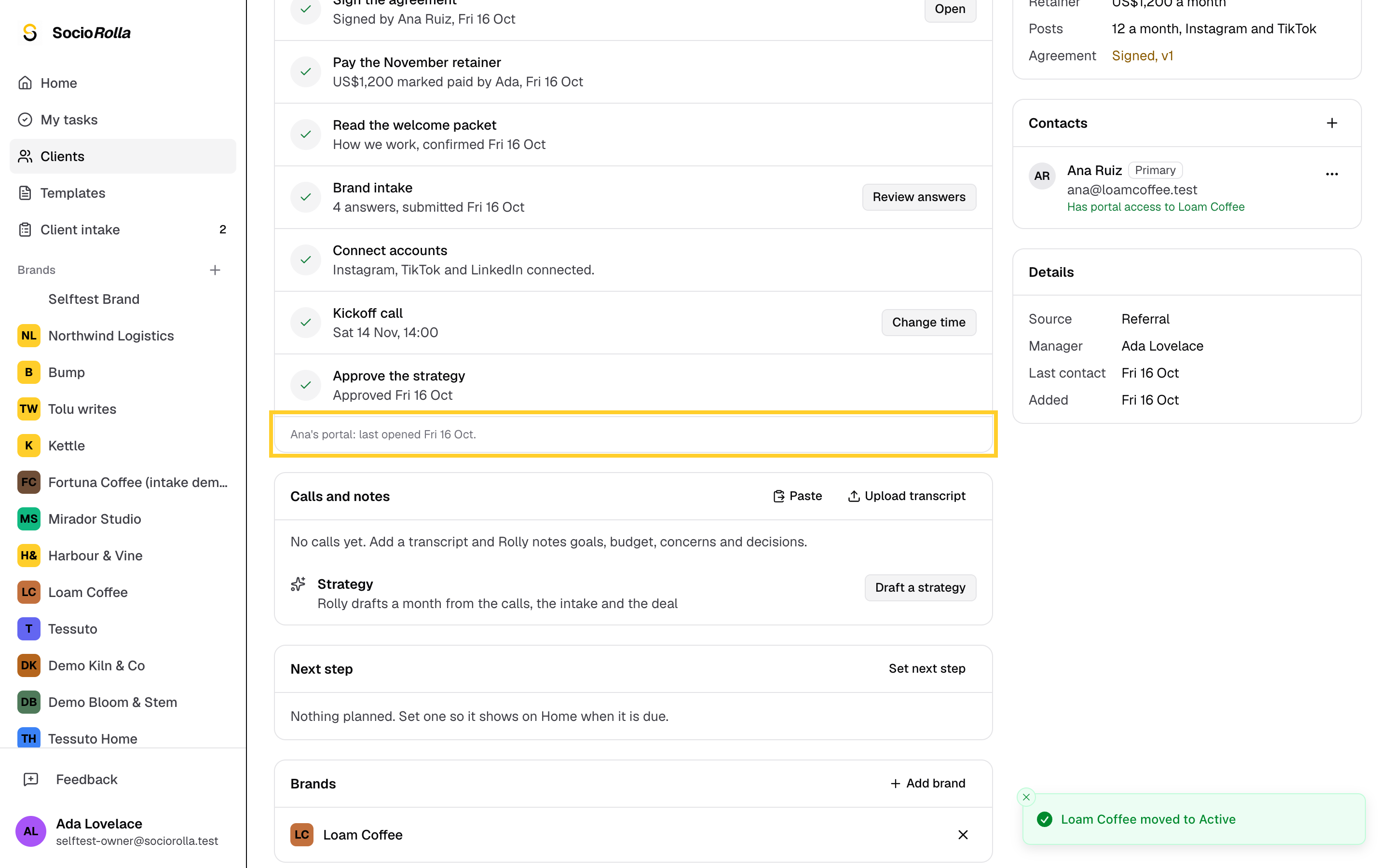Toggle the Read the welcome packet checkmark
This screenshot has height=868, width=1389.
click(305, 135)
